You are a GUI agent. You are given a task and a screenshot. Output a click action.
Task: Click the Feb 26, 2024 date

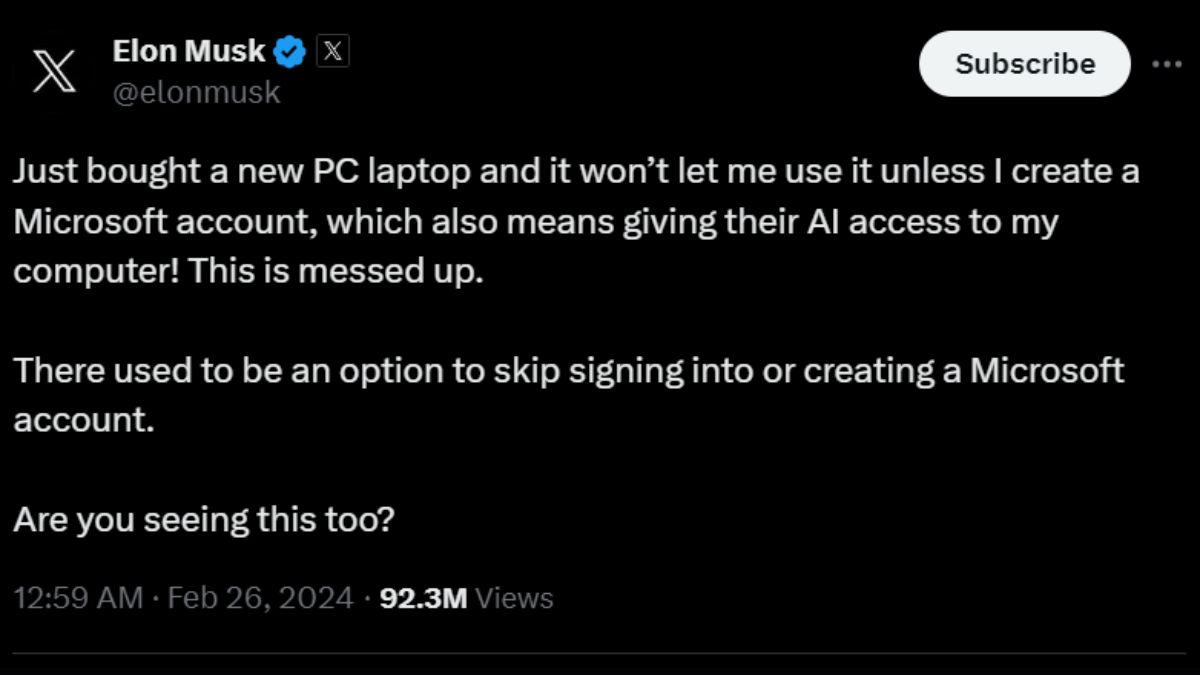click(x=262, y=598)
